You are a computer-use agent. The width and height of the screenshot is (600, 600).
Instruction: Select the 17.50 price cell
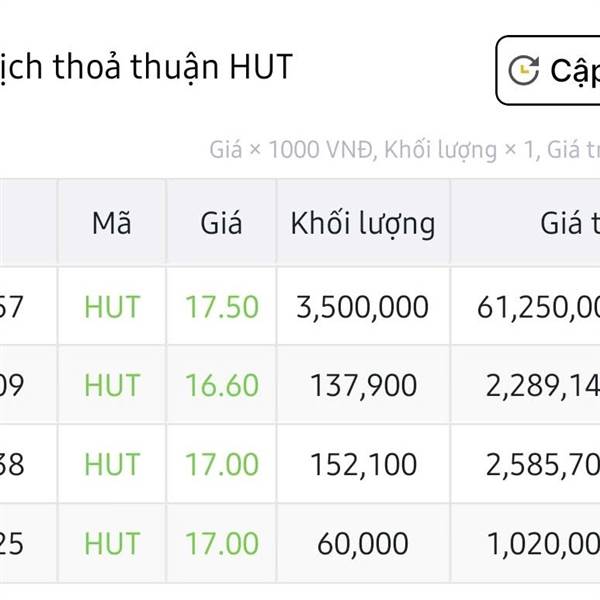221,306
